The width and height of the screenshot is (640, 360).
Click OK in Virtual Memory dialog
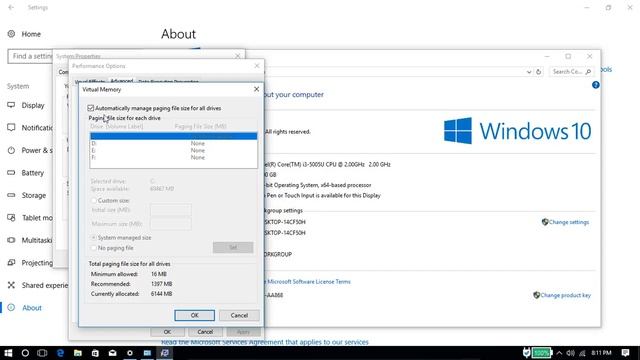[194, 315]
